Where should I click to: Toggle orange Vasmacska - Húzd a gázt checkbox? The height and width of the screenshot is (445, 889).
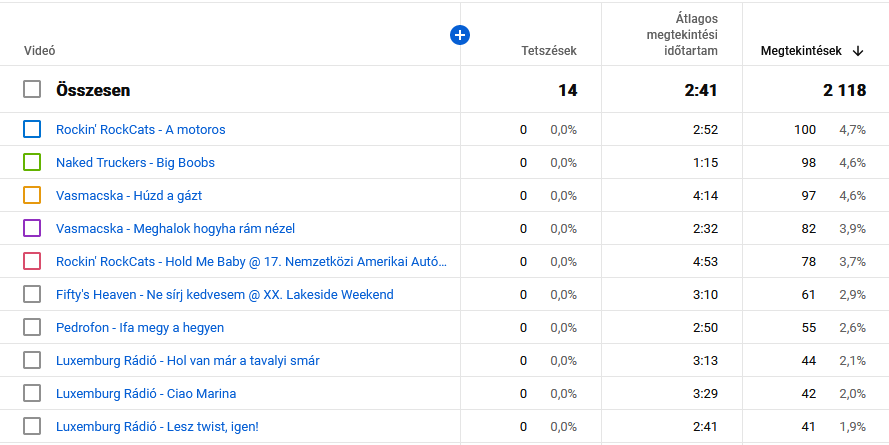tap(32, 195)
